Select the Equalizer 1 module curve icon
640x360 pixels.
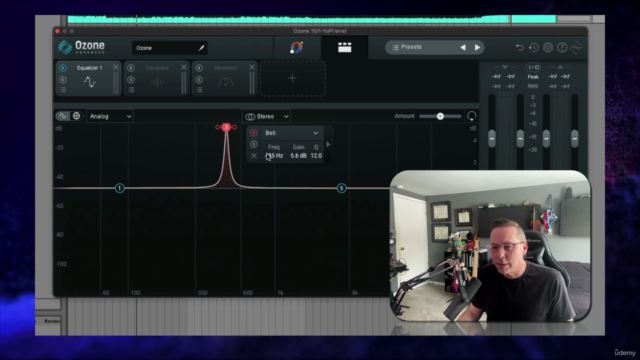tap(90, 82)
